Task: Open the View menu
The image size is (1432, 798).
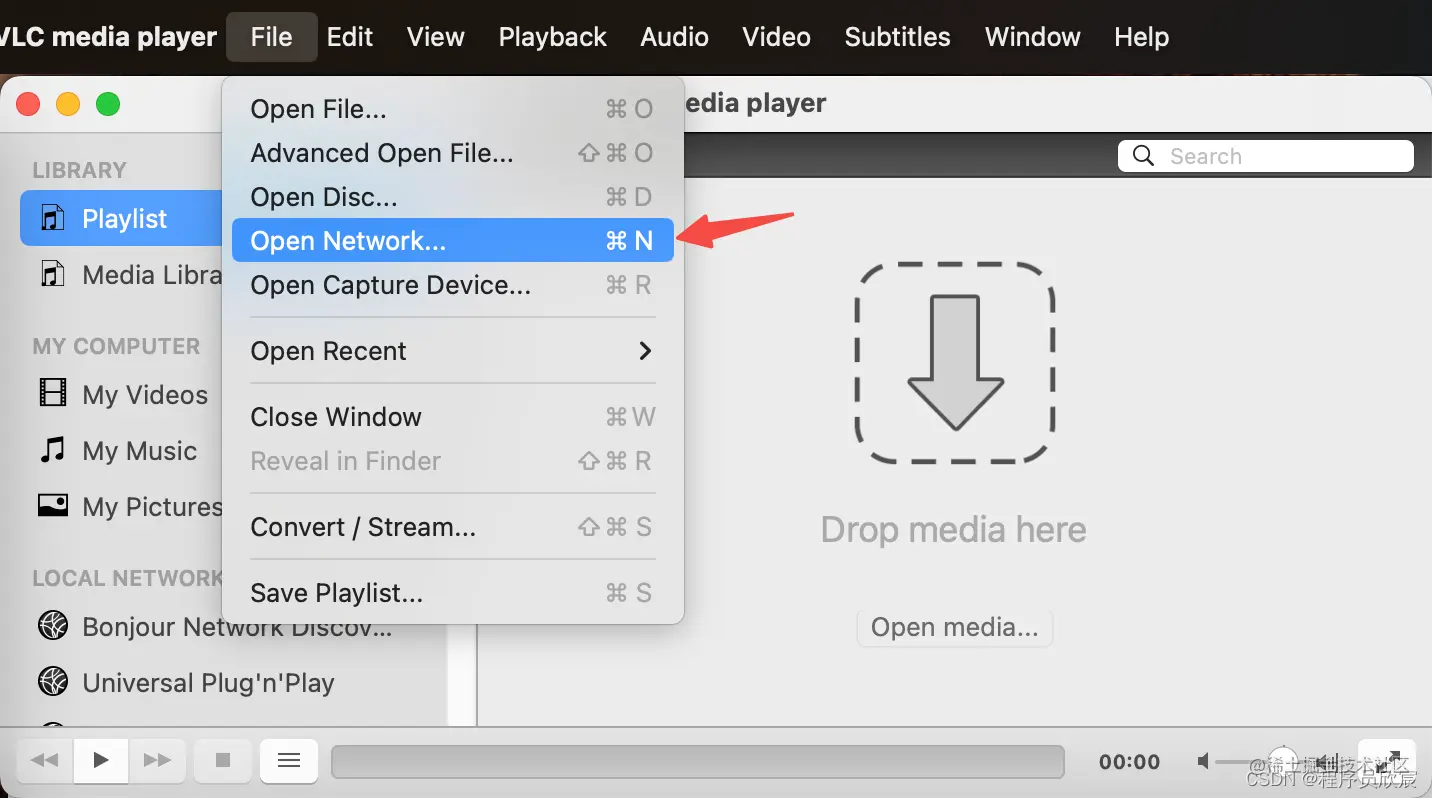Action: click(435, 37)
